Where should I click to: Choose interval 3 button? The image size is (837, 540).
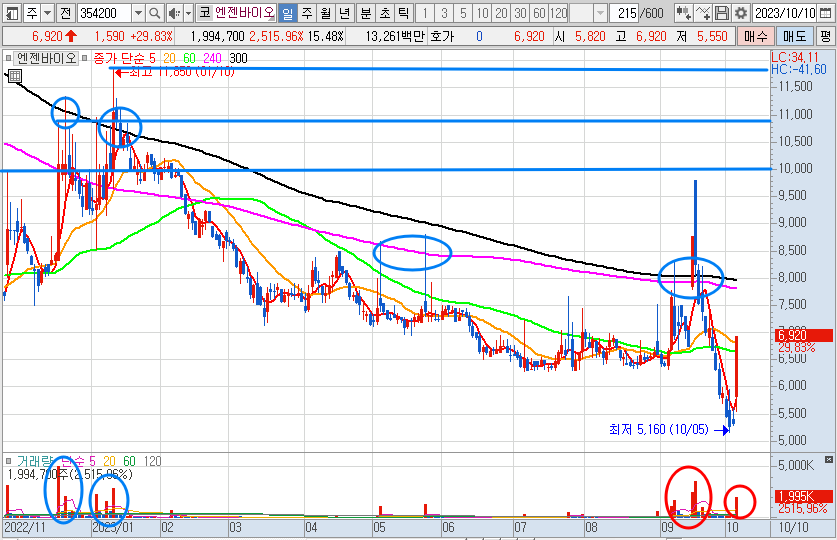(444, 13)
